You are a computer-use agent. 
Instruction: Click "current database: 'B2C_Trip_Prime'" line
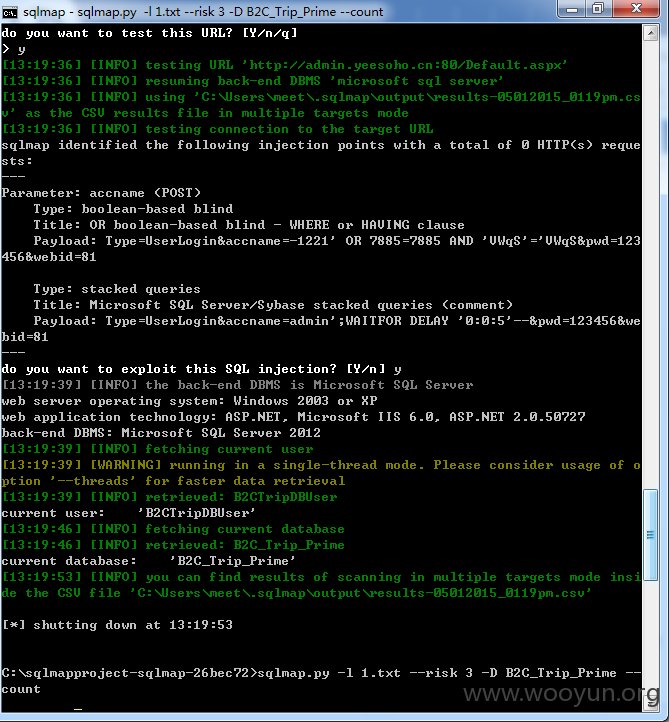pos(148,561)
